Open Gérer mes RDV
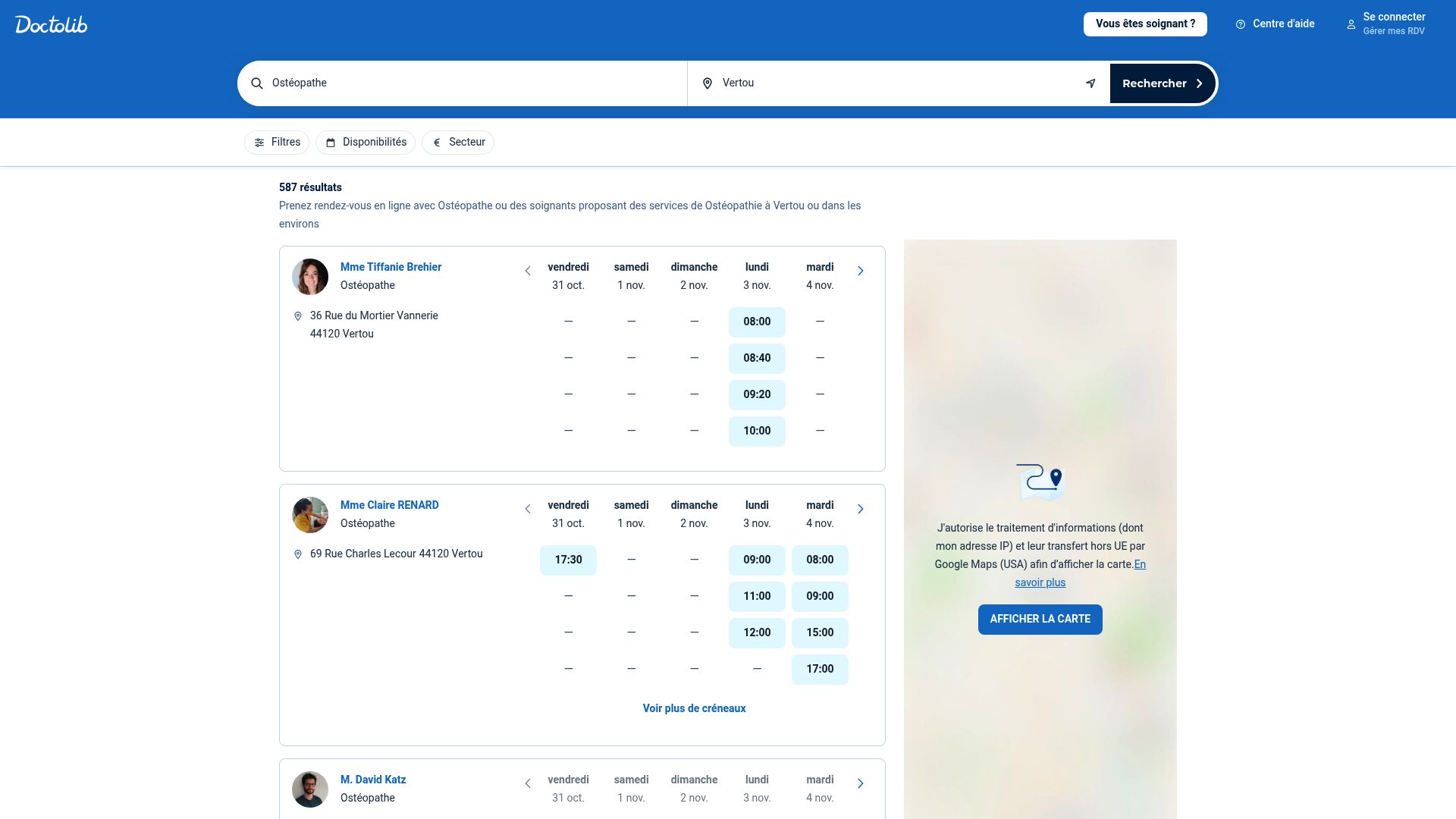1456x819 pixels. click(x=1392, y=30)
